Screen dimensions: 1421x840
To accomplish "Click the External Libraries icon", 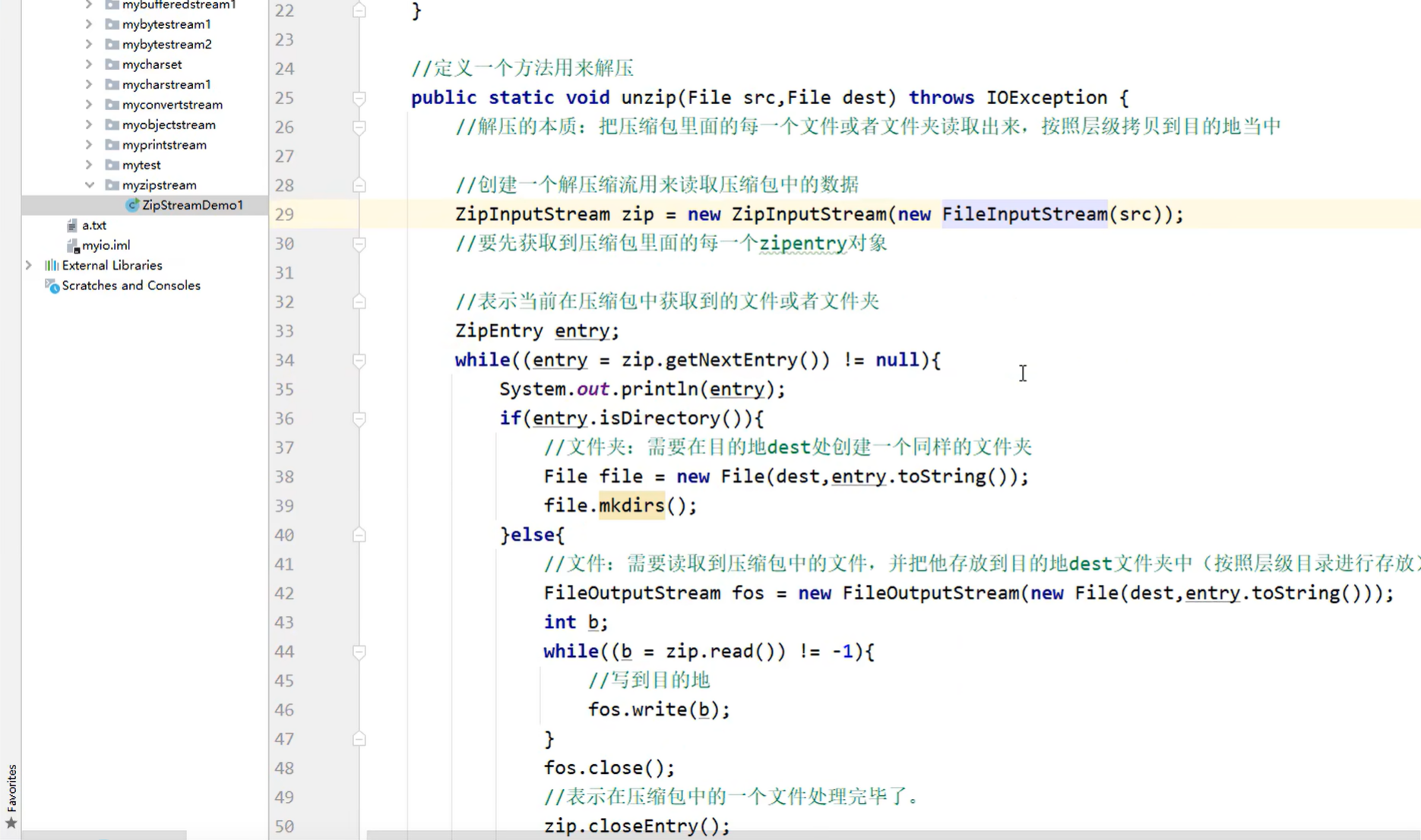I will [x=51, y=265].
